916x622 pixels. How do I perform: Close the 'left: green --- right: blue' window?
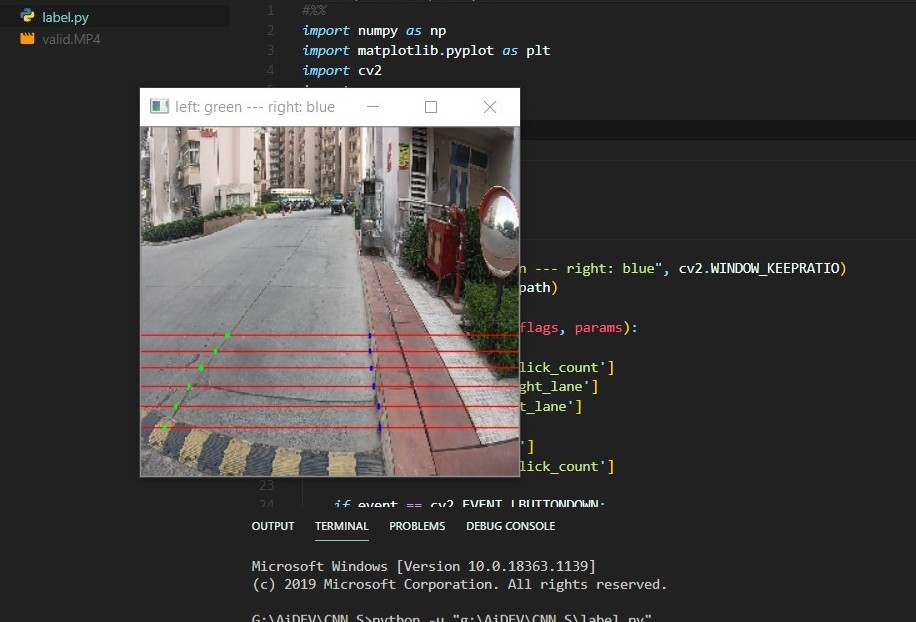click(x=490, y=107)
